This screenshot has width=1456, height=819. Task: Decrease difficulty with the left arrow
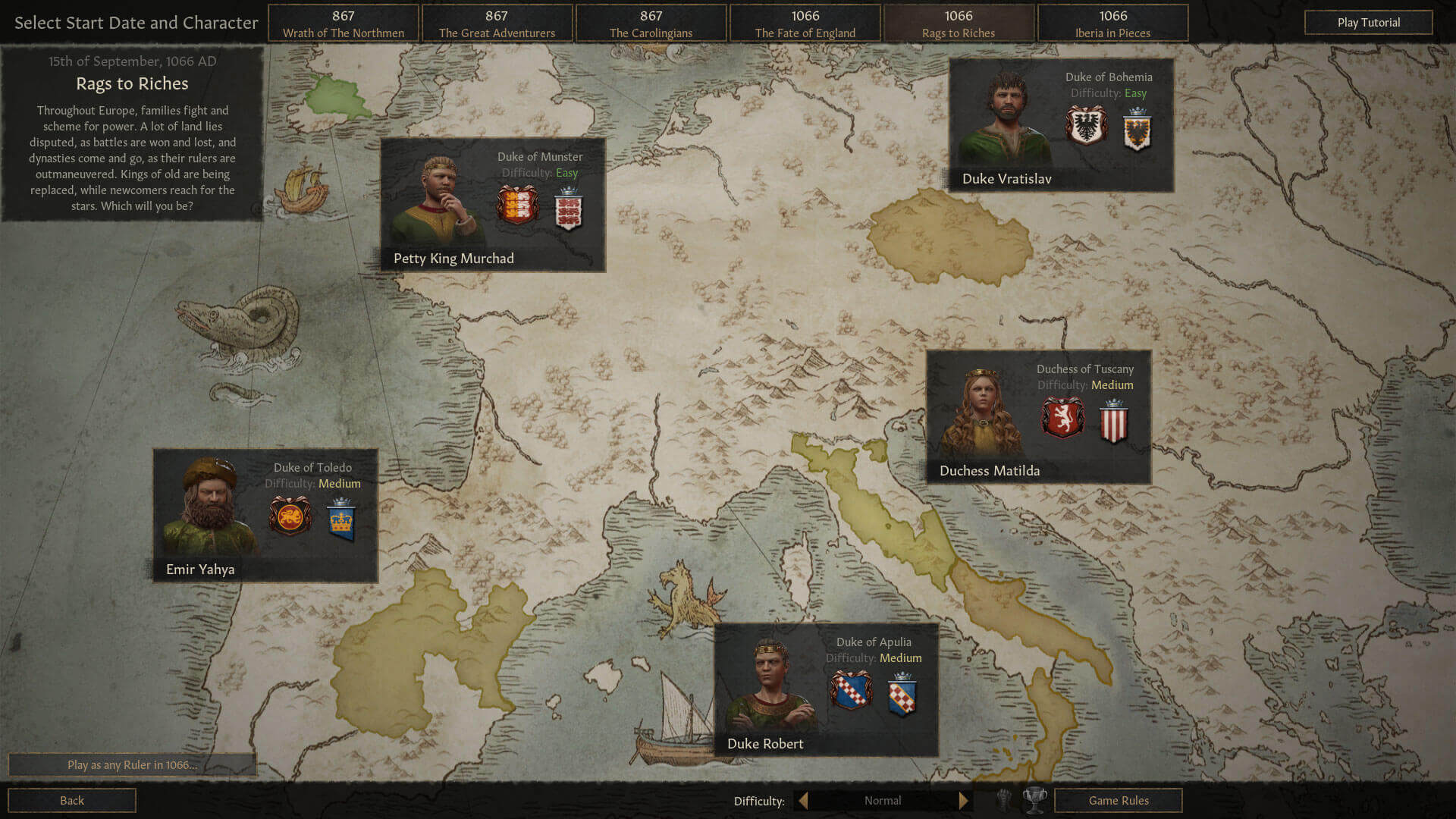pyautogui.click(x=803, y=801)
